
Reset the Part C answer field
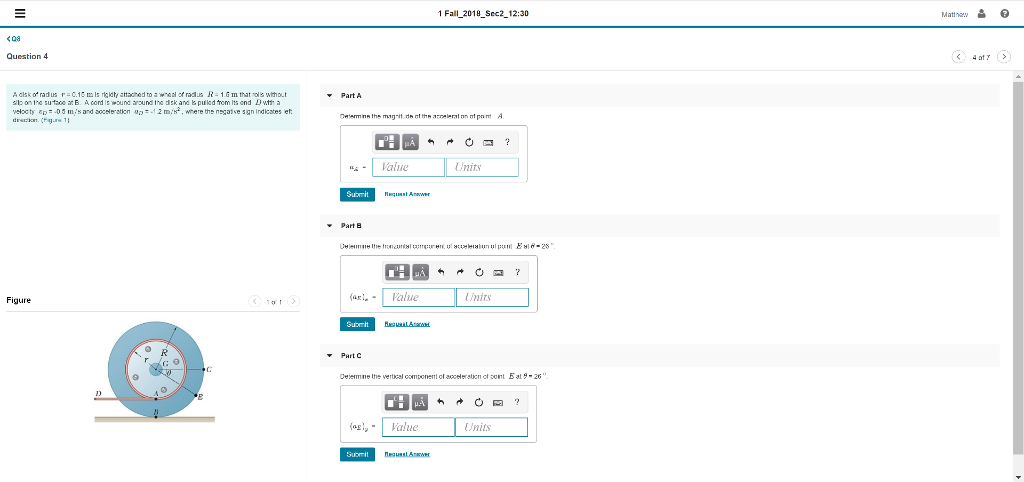[x=479, y=402]
